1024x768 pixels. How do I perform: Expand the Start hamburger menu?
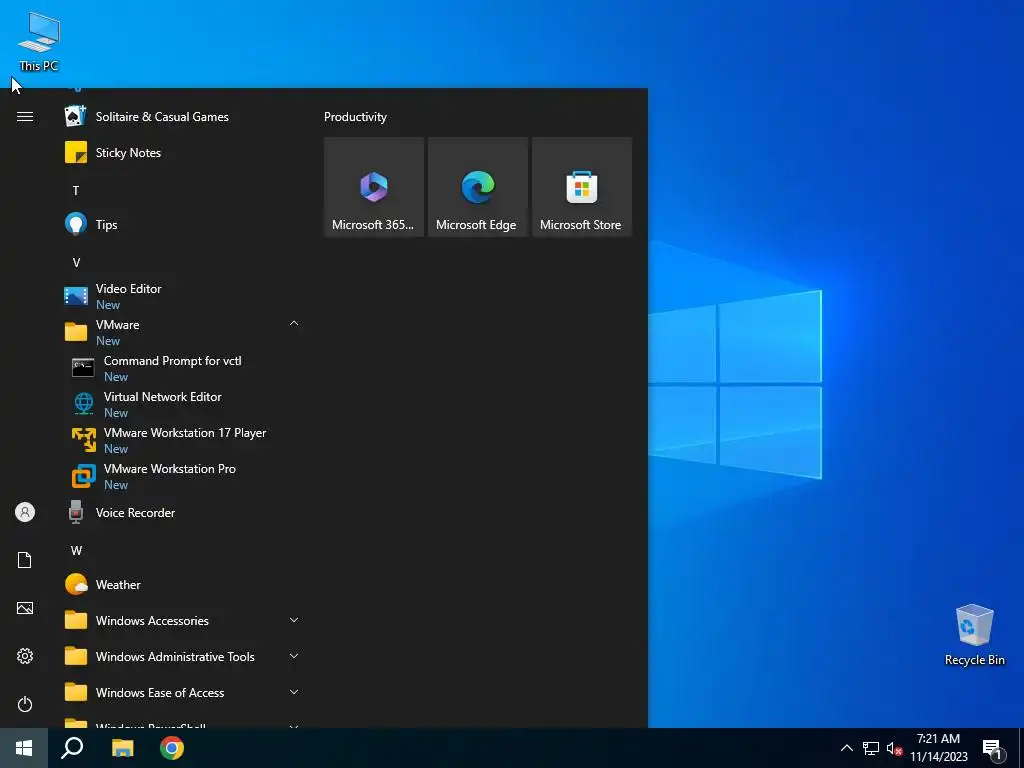25,116
